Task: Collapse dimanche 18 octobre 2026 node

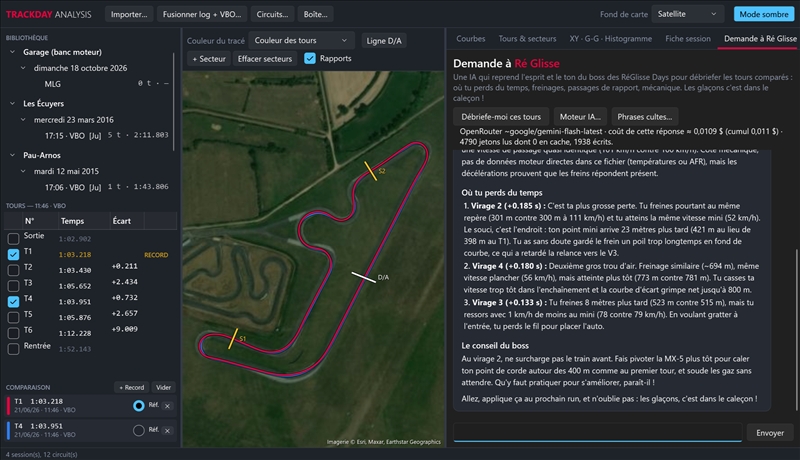Action: click(23, 68)
